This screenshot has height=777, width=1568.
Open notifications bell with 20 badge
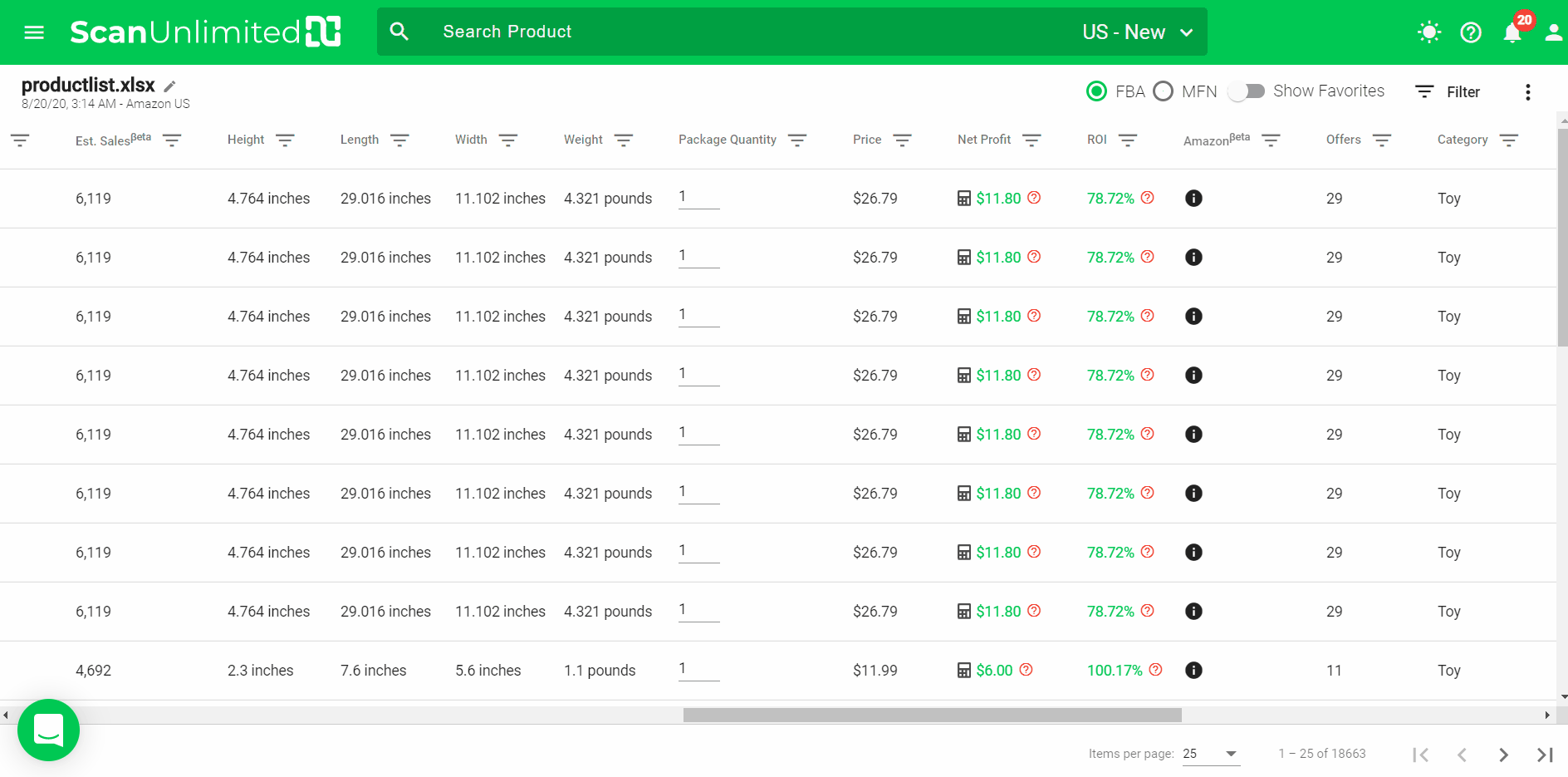coord(1512,32)
